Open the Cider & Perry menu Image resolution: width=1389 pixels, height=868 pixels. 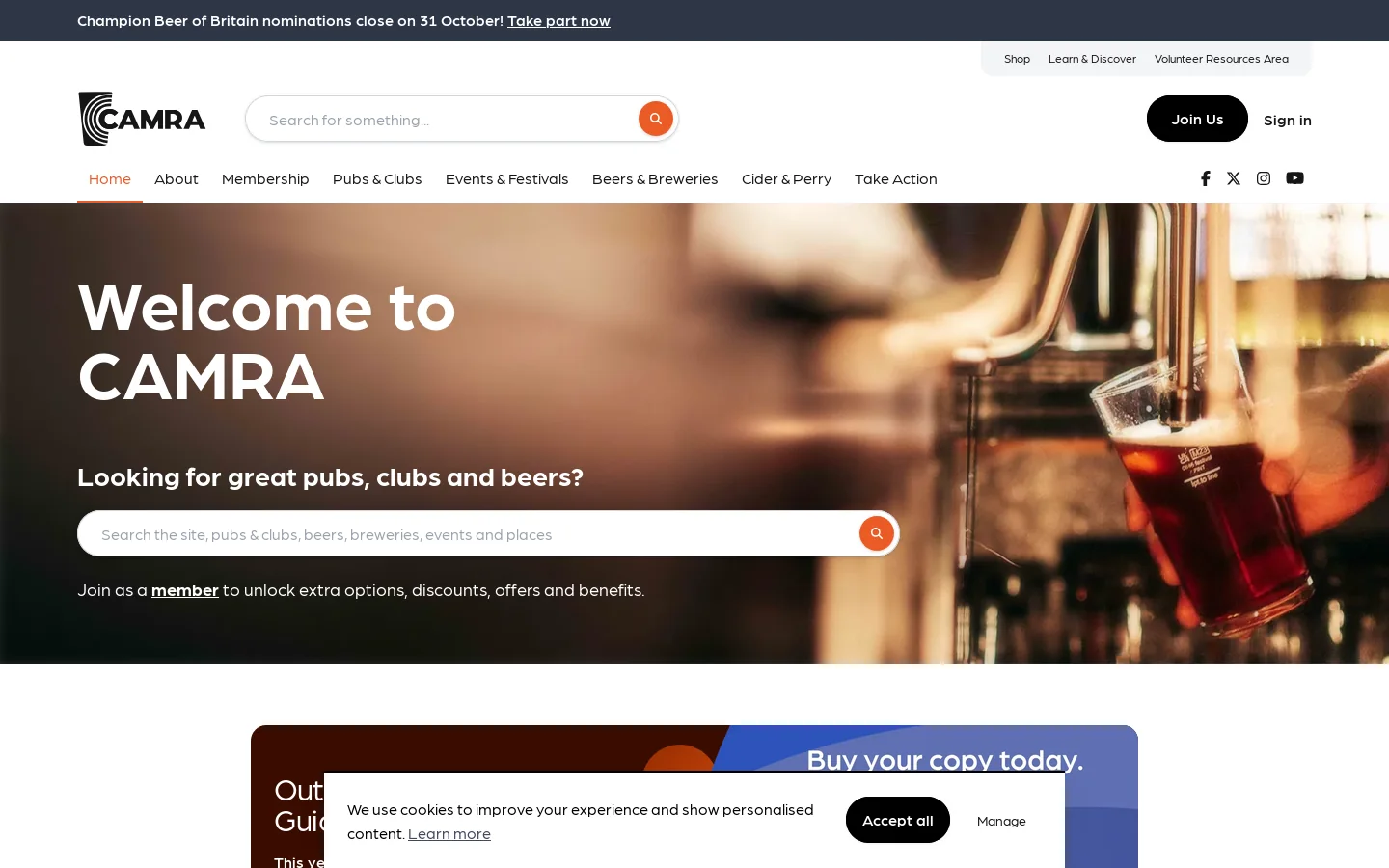click(x=786, y=178)
